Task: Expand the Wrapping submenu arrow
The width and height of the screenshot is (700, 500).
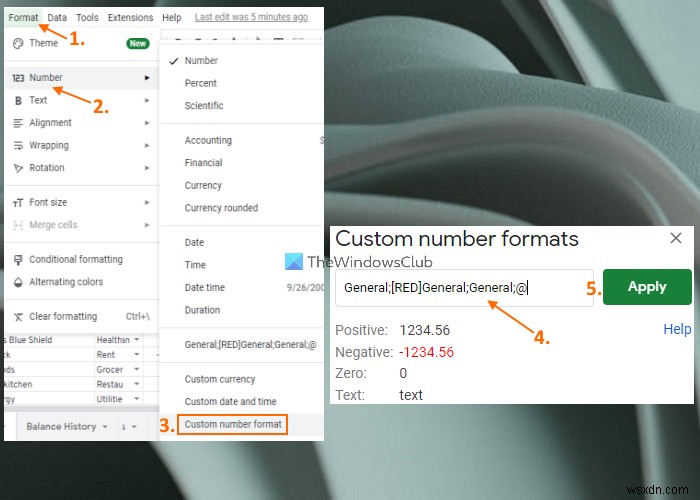Action: point(147,146)
